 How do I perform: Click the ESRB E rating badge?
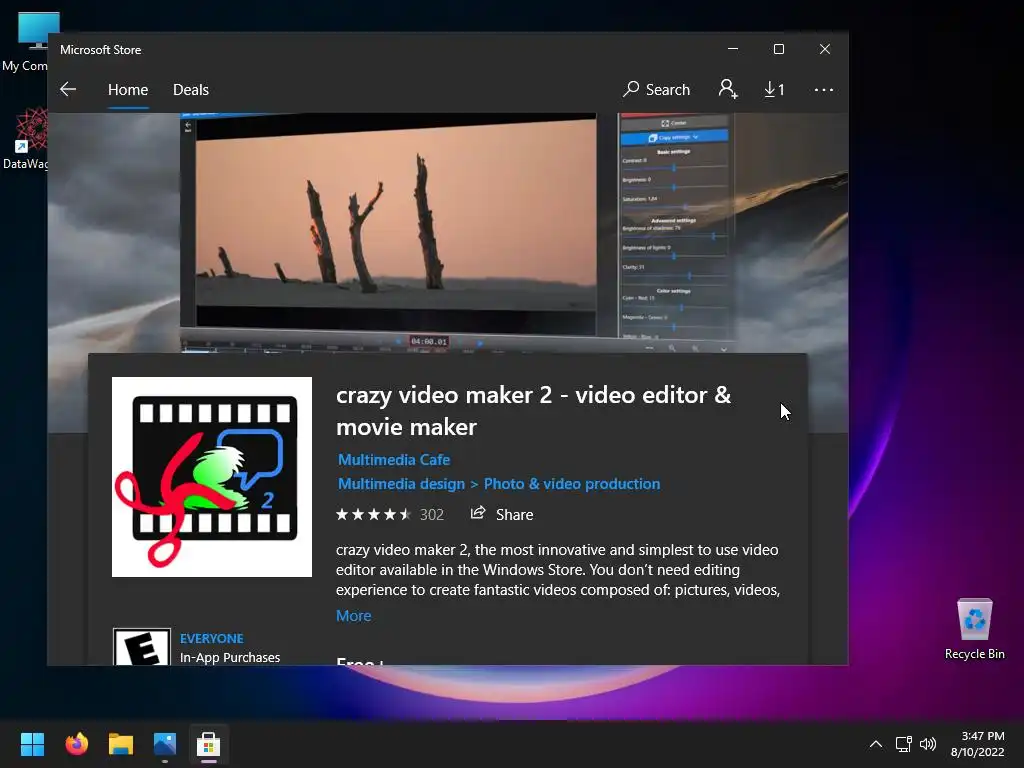point(142,647)
